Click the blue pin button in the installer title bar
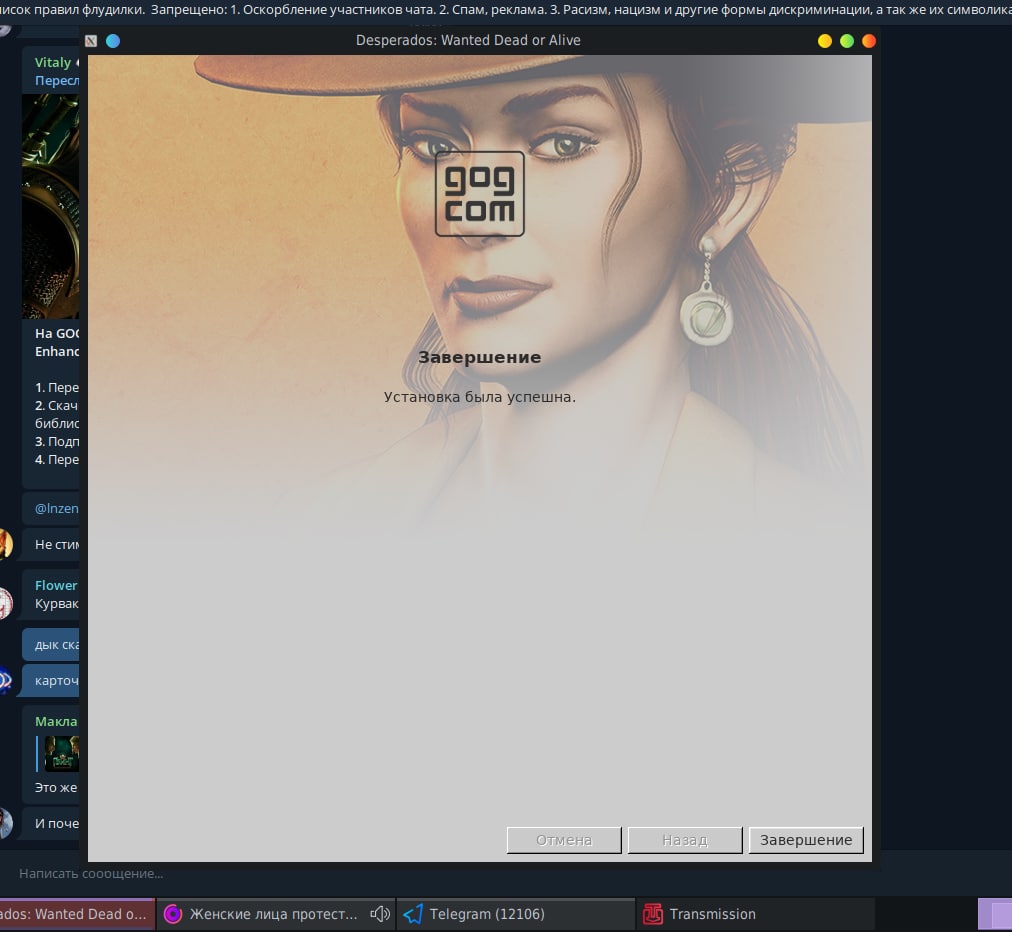The image size is (1012, 932). coord(113,41)
